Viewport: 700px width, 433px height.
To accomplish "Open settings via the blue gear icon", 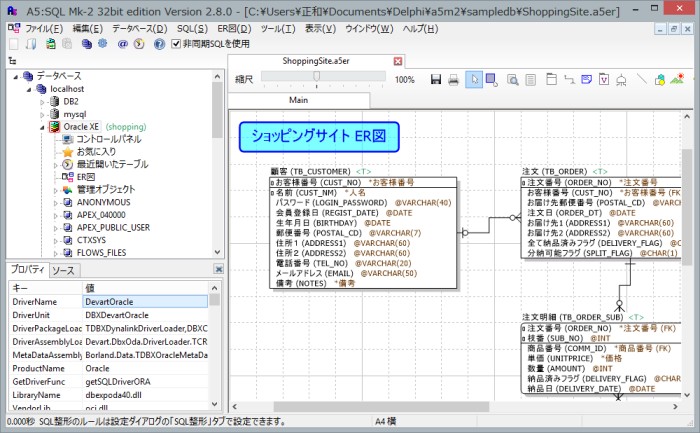I will [x=103, y=43].
